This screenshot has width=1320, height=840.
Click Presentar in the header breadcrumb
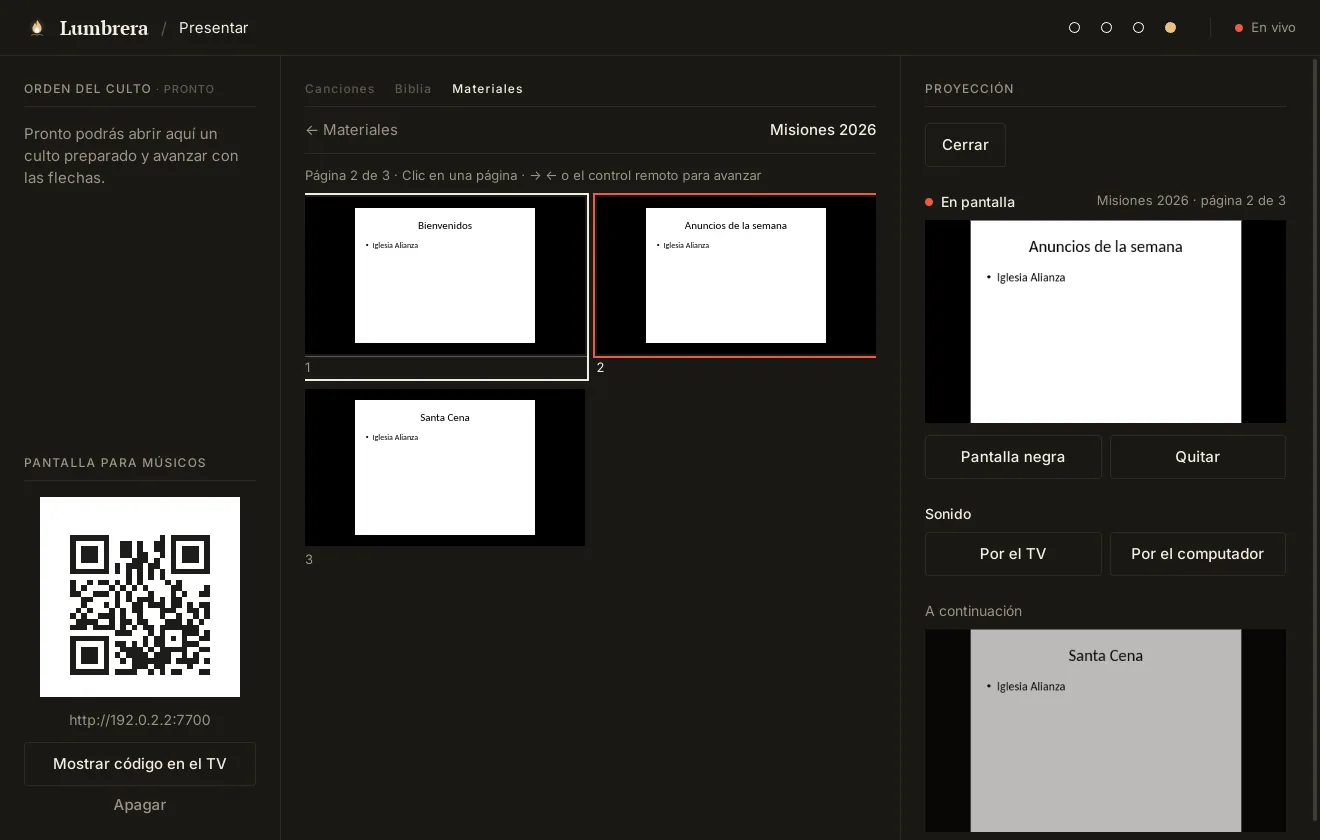tap(213, 28)
